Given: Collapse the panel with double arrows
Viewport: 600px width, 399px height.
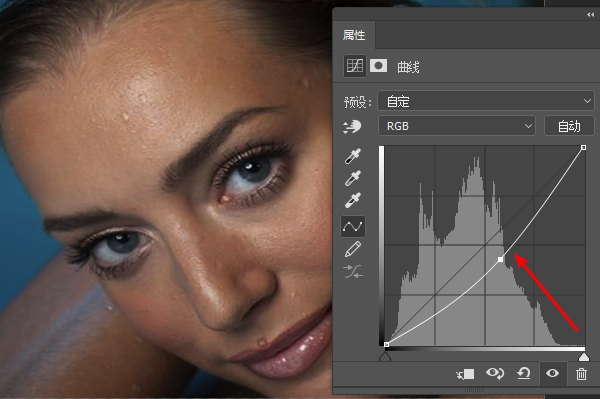Looking at the screenshot, I should (590, 15).
